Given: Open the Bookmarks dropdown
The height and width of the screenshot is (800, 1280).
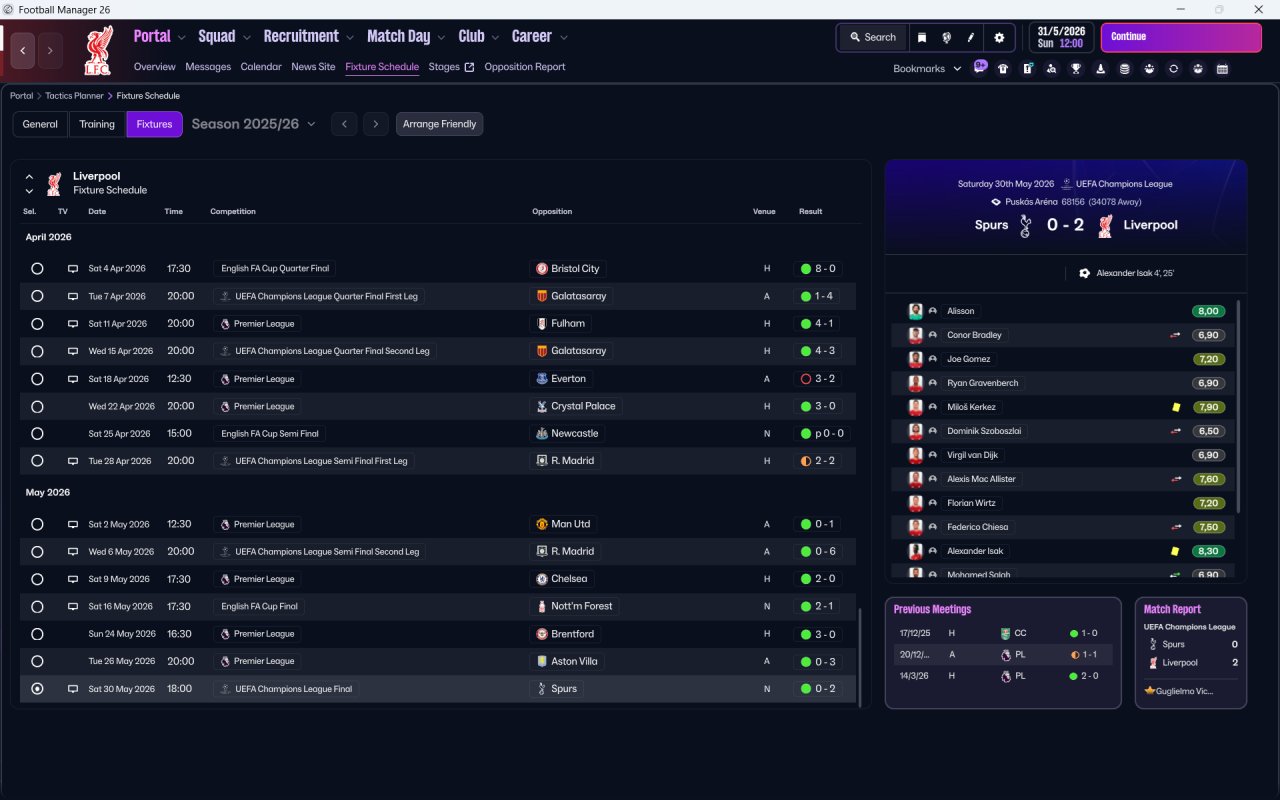Looking at the screenshot, I should [x=927, y=69].
